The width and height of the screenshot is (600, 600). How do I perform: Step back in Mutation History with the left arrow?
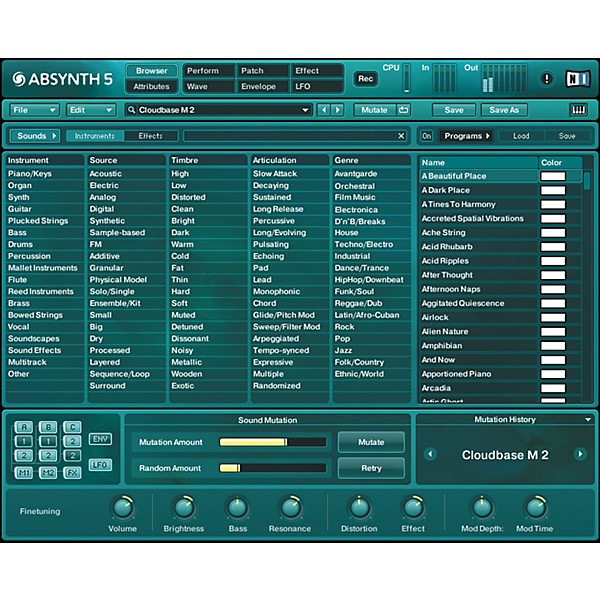[430, 454]
